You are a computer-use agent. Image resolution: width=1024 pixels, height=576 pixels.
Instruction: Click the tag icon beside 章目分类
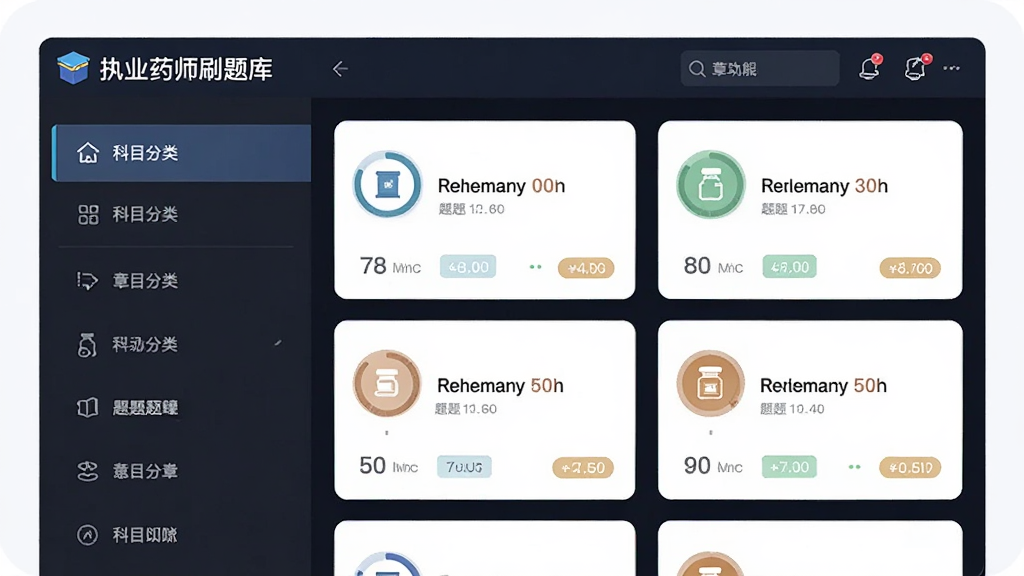[x=88, y=281]
